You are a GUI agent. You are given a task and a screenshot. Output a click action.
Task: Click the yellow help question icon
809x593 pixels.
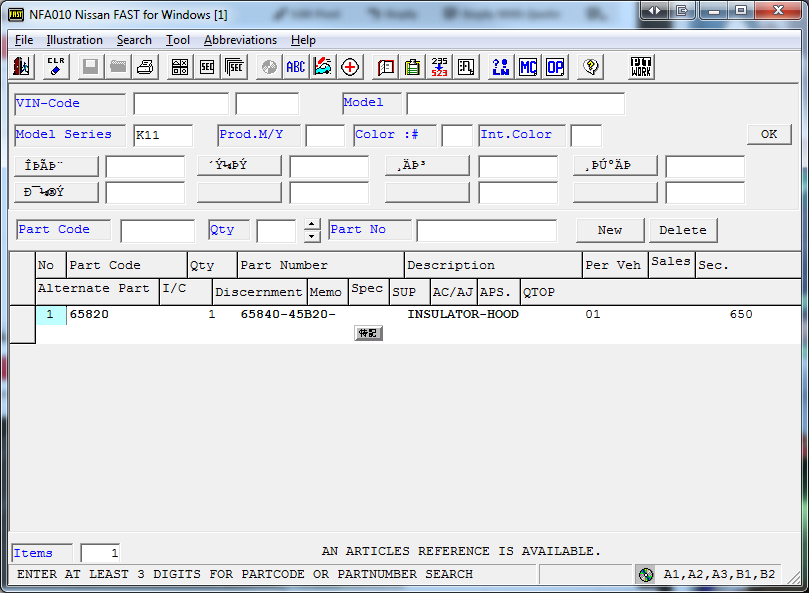tap(591, 67)
